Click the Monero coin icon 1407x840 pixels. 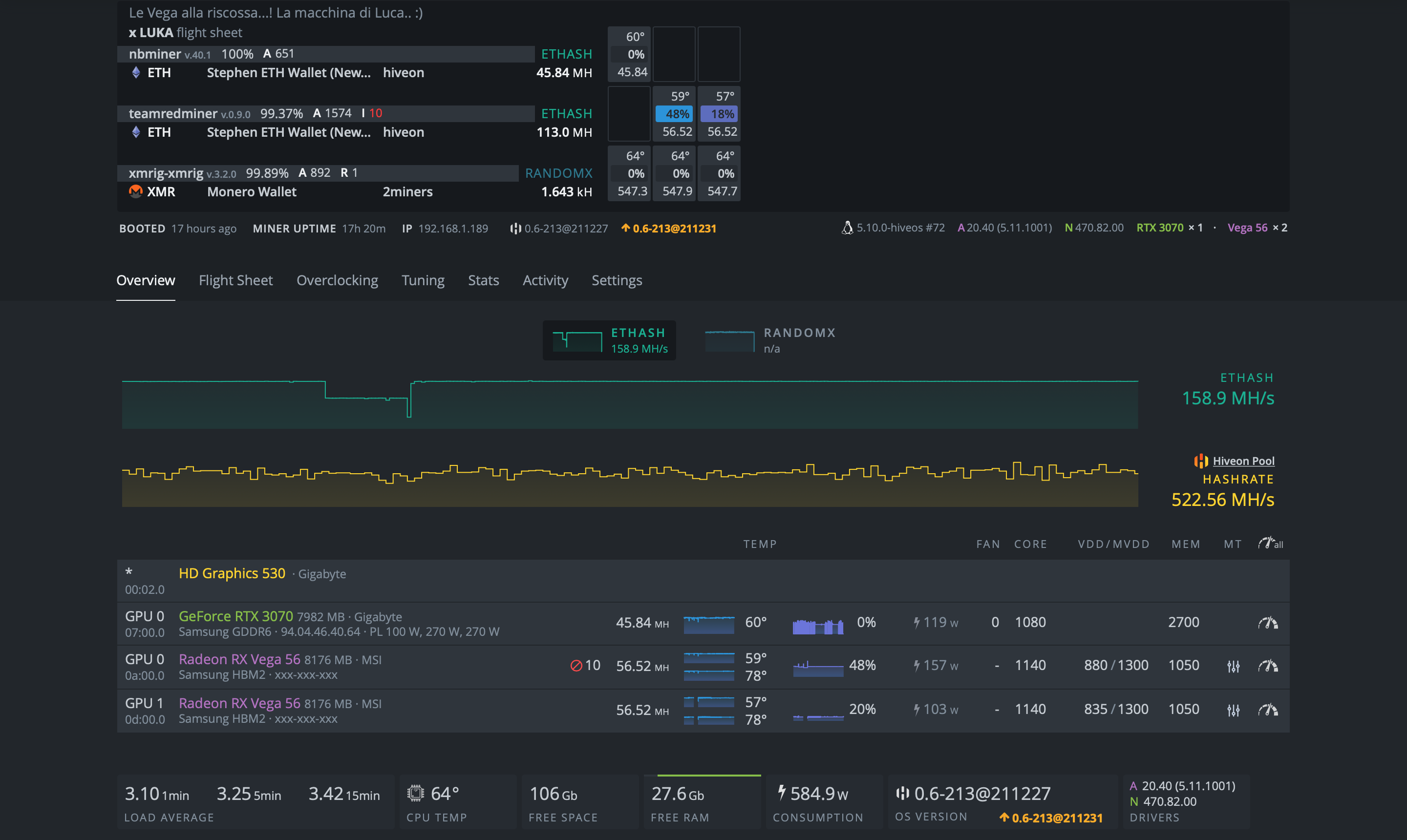click(x=136, y=191)
